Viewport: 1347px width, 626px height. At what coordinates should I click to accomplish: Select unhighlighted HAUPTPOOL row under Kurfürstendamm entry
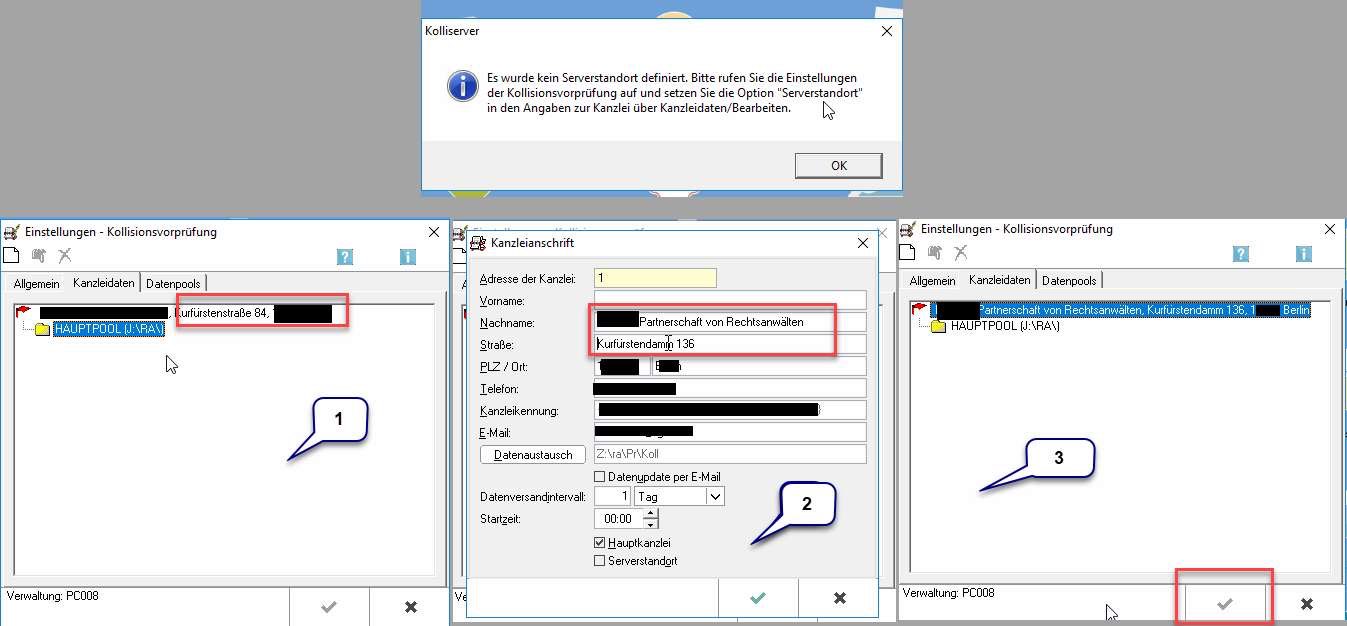coord(1005,326)
